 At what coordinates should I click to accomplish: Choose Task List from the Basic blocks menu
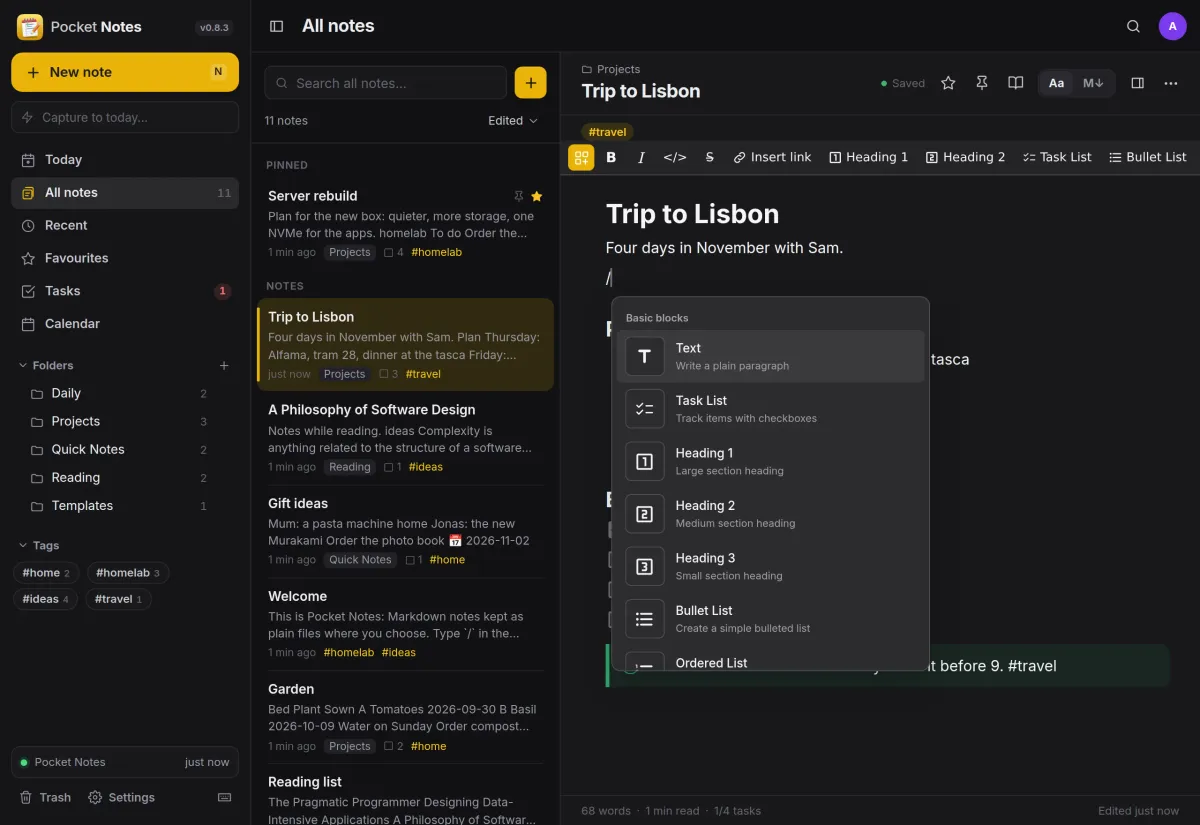(x=770, y=409)
